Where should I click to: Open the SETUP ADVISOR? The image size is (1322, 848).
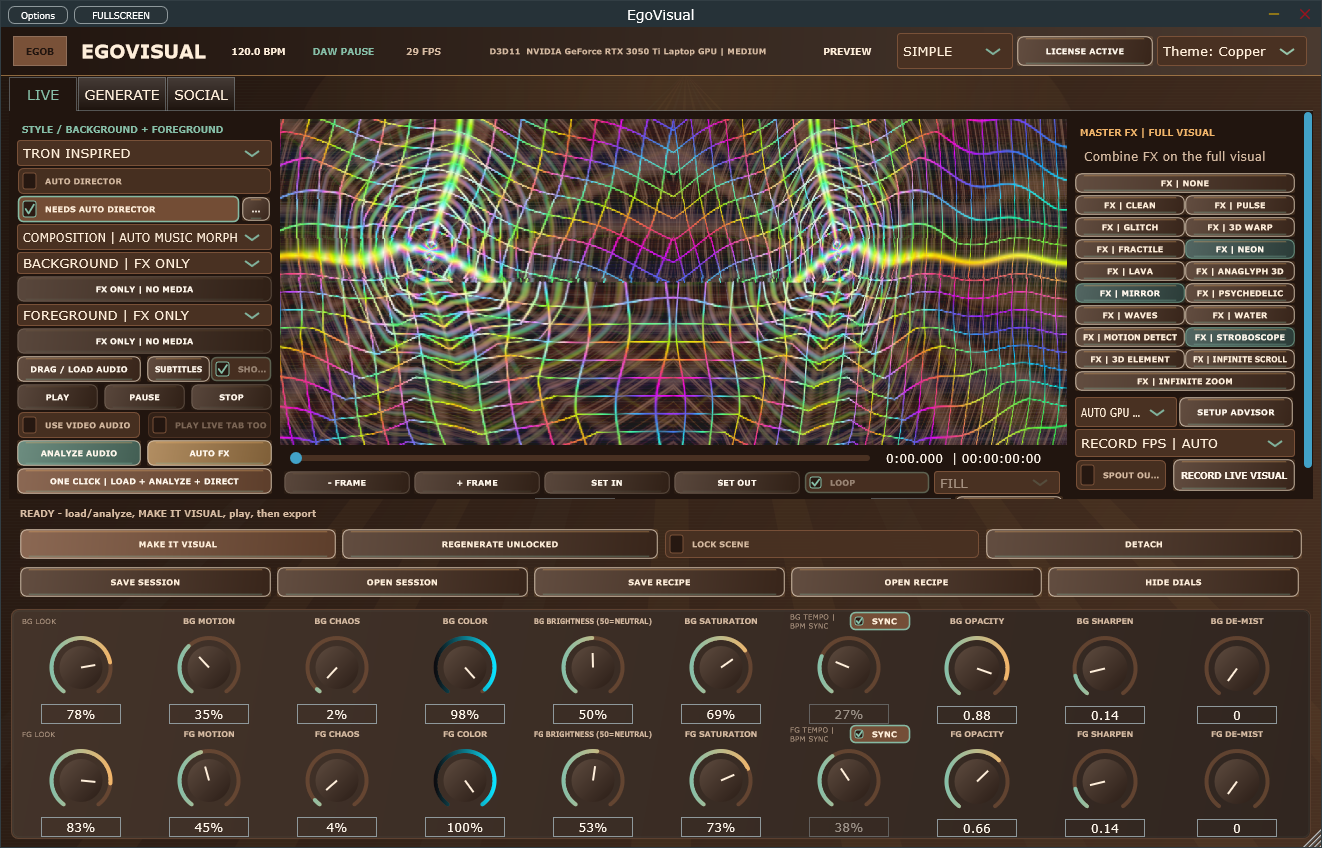(1236, 412)
